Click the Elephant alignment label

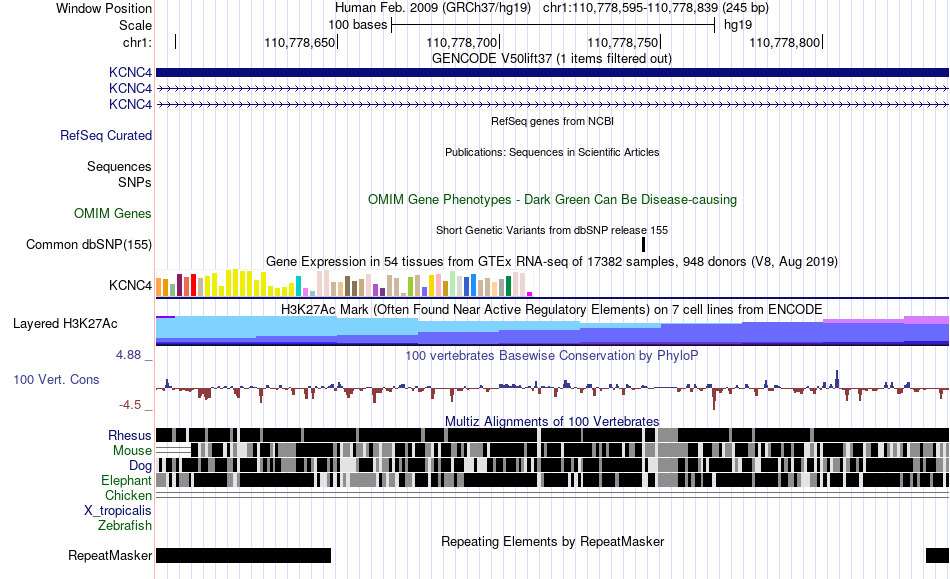(127, 481)
